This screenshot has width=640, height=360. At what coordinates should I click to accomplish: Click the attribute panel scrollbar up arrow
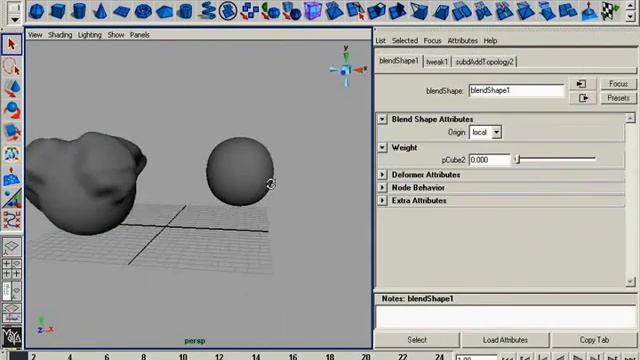pos(630,118)
